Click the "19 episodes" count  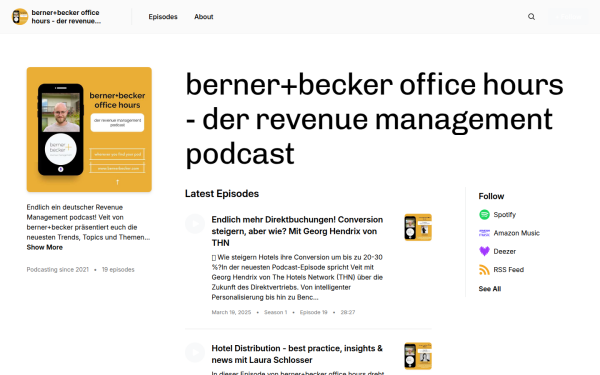pos(118,270)
